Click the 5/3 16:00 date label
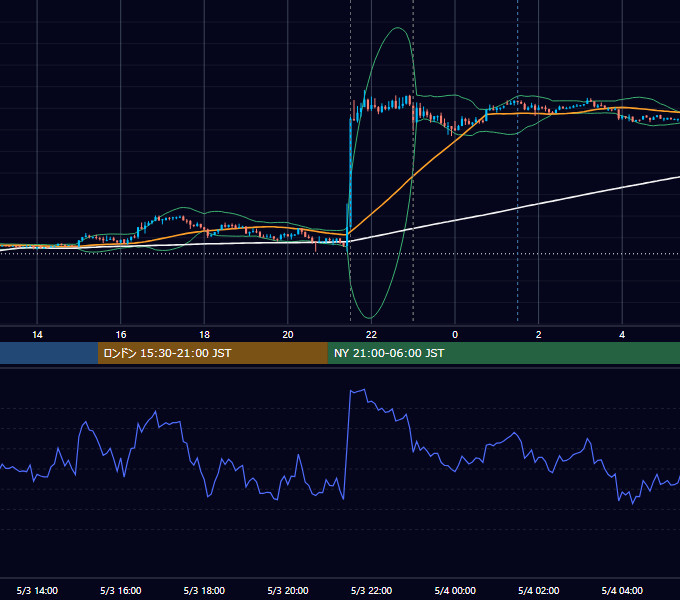This screenshot has height=600, width=680. [121, 590]
